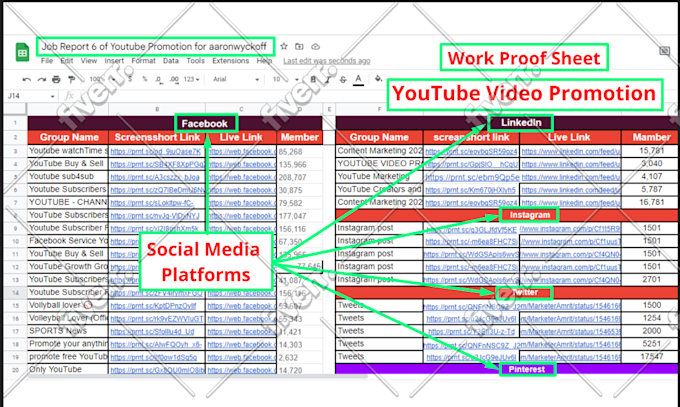Open the zoom 100% dropdown
The height and width of the screenshot is (407, 680).
(102, 79)
